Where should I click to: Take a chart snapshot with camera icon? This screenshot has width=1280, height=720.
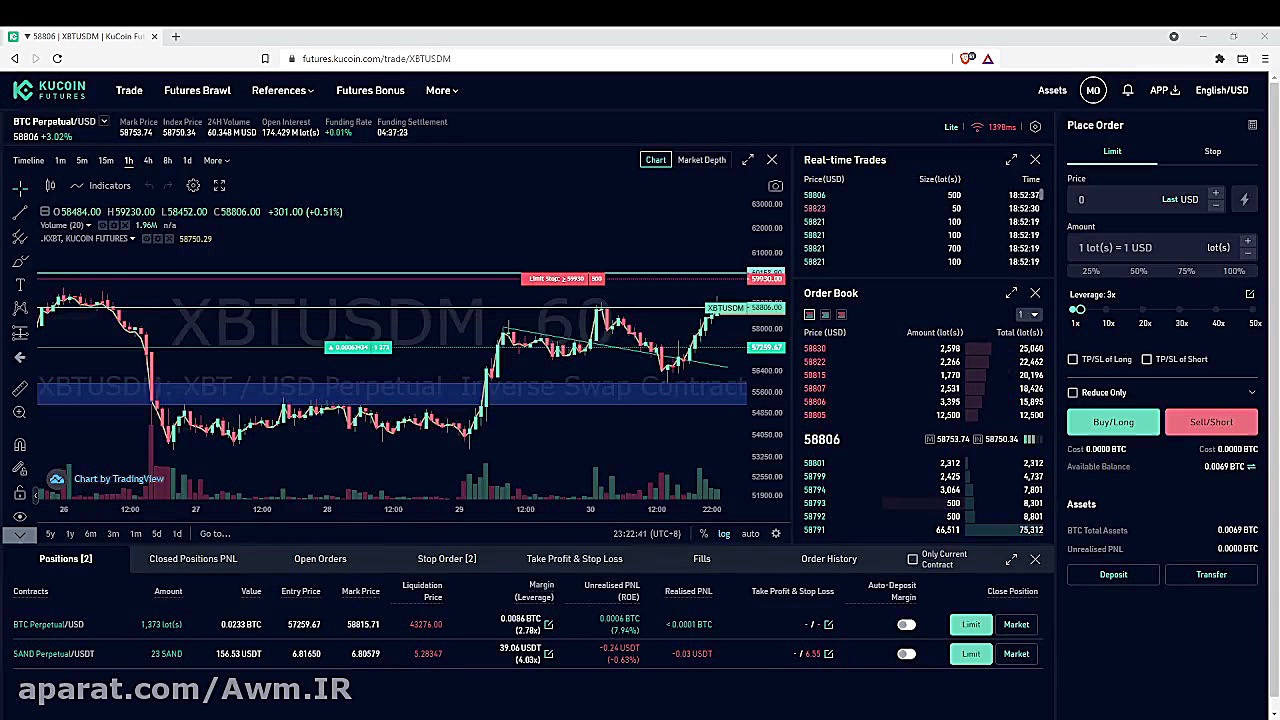[x=775, y=186]
